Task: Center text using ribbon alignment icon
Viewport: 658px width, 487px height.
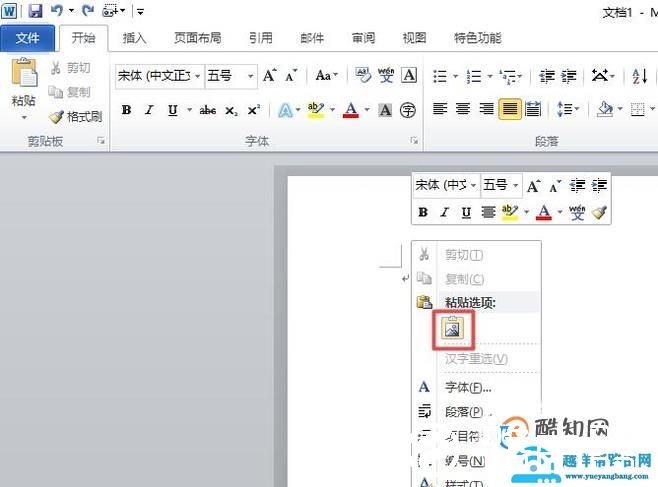Action: (x=463, y=109)
